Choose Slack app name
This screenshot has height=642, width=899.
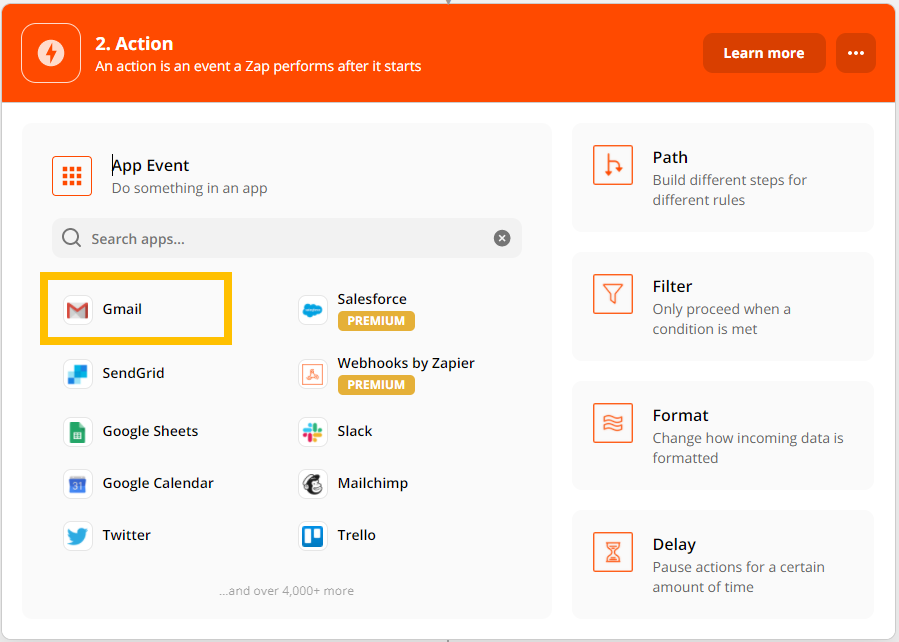tap(355, 431)
